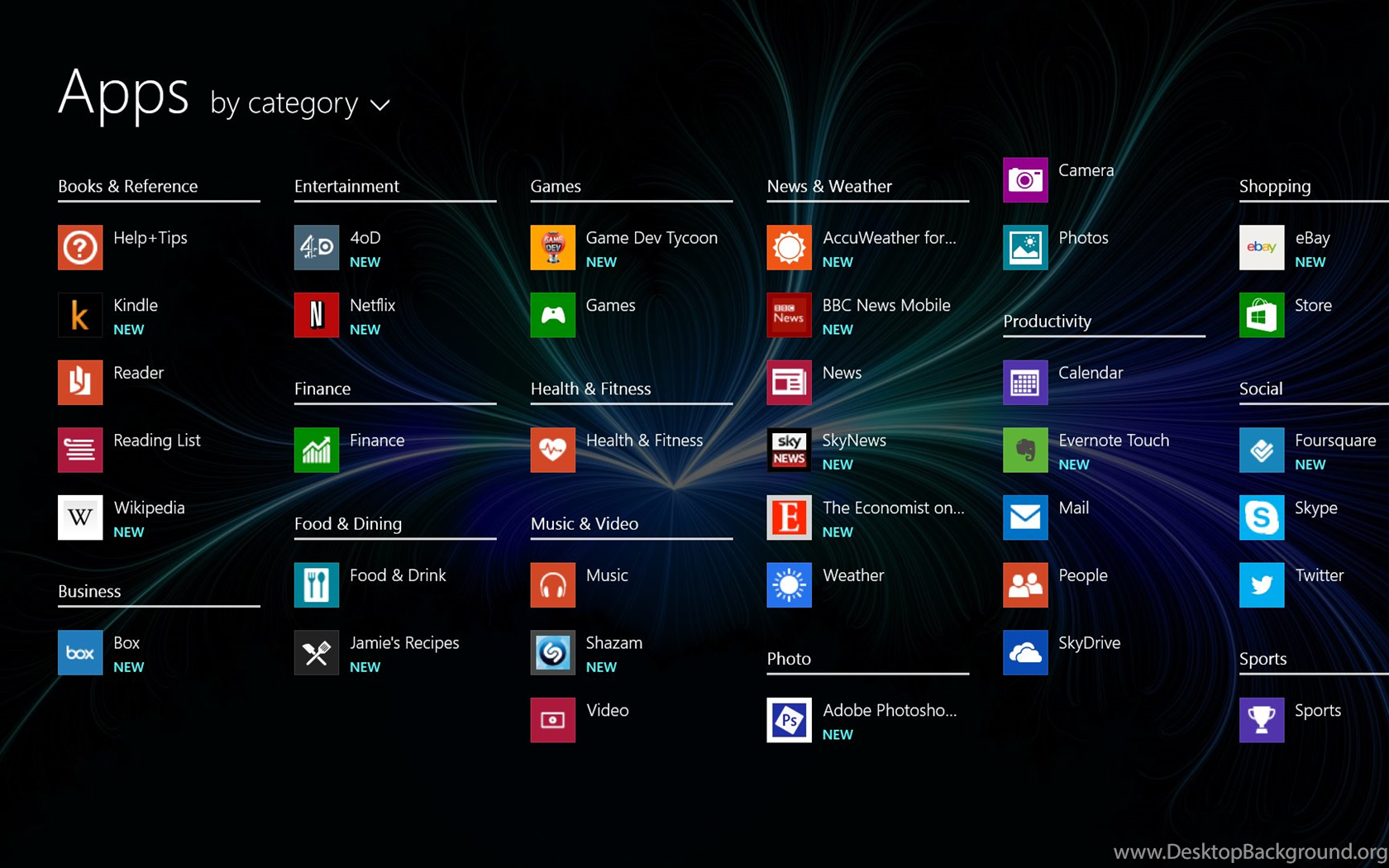Viewport: 1389px width, 868px height.
Task: Open the Netflix icon
Action: coord(317,315)
